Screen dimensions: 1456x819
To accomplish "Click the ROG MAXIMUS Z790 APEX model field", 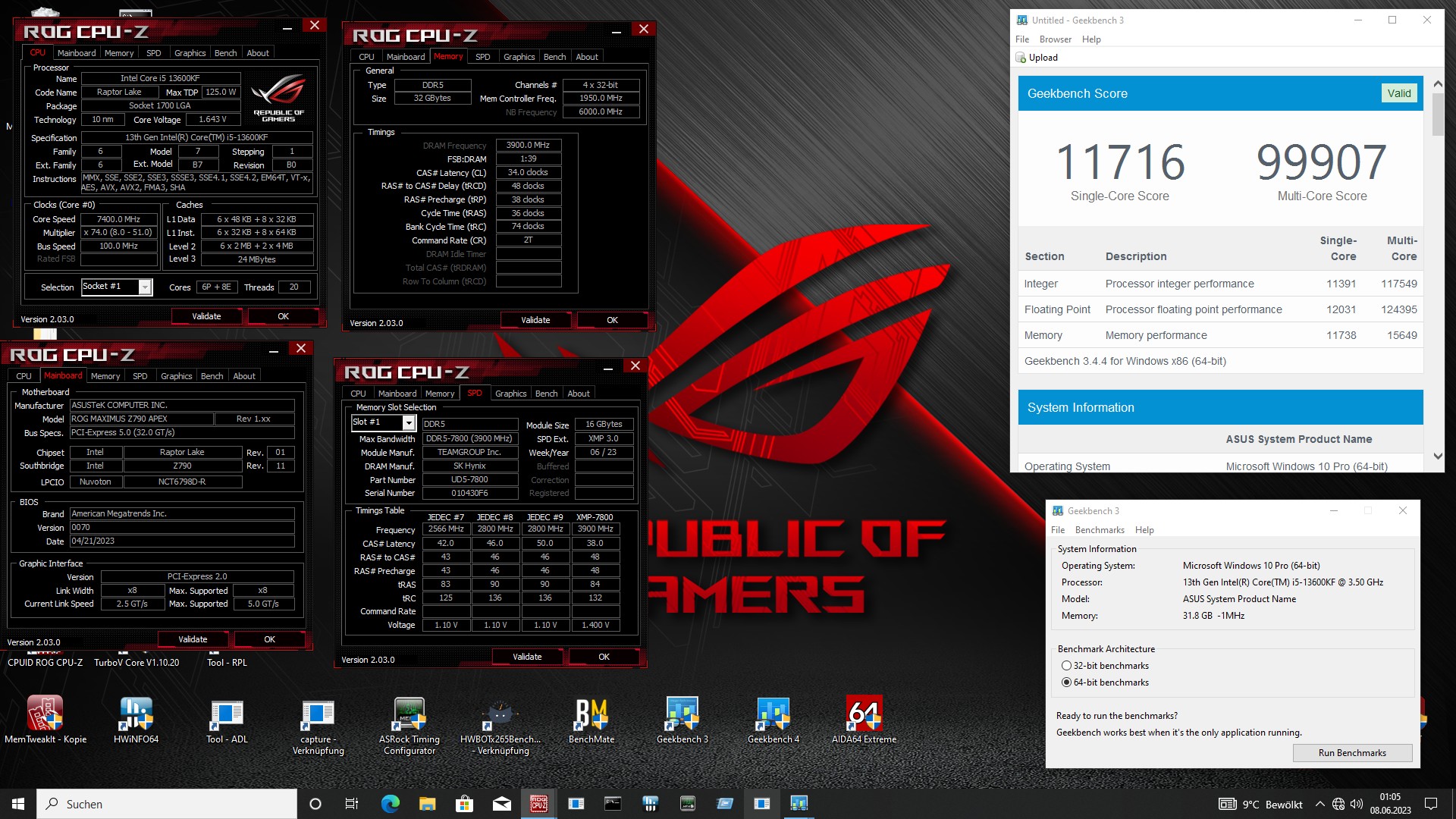I will click(140, 419).
